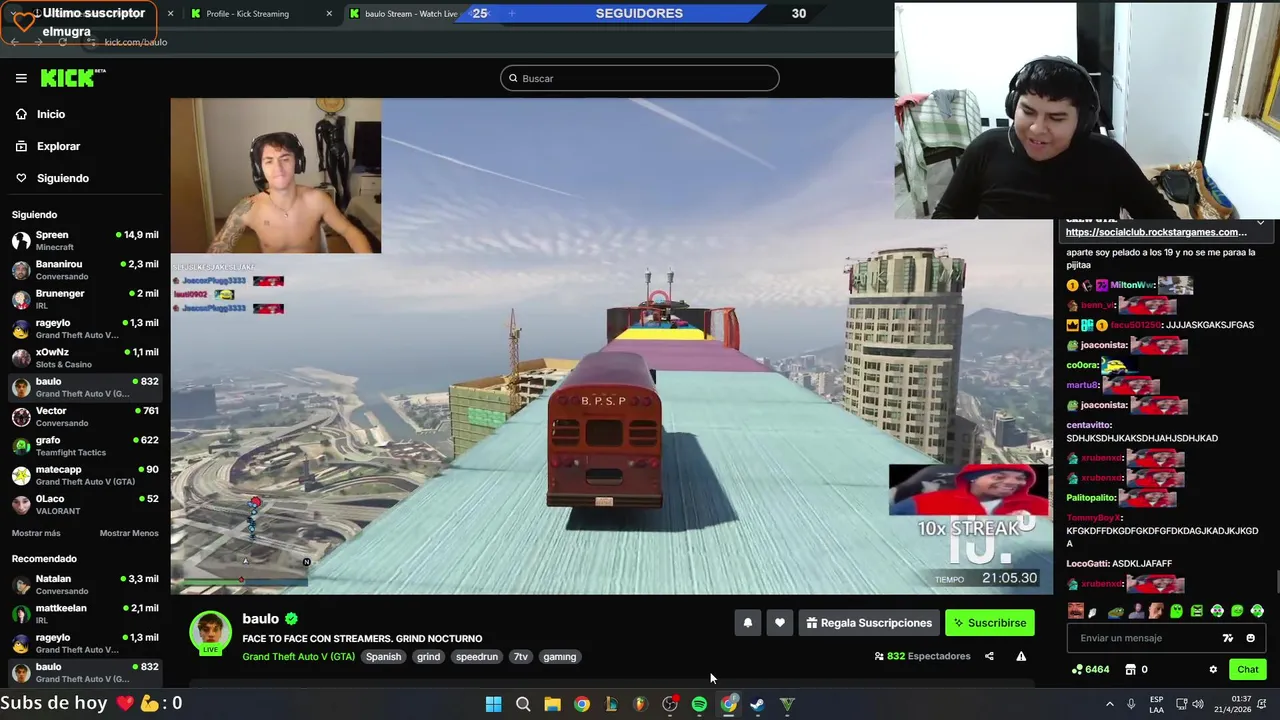Reload the page with refresh icon

[62, 42]
